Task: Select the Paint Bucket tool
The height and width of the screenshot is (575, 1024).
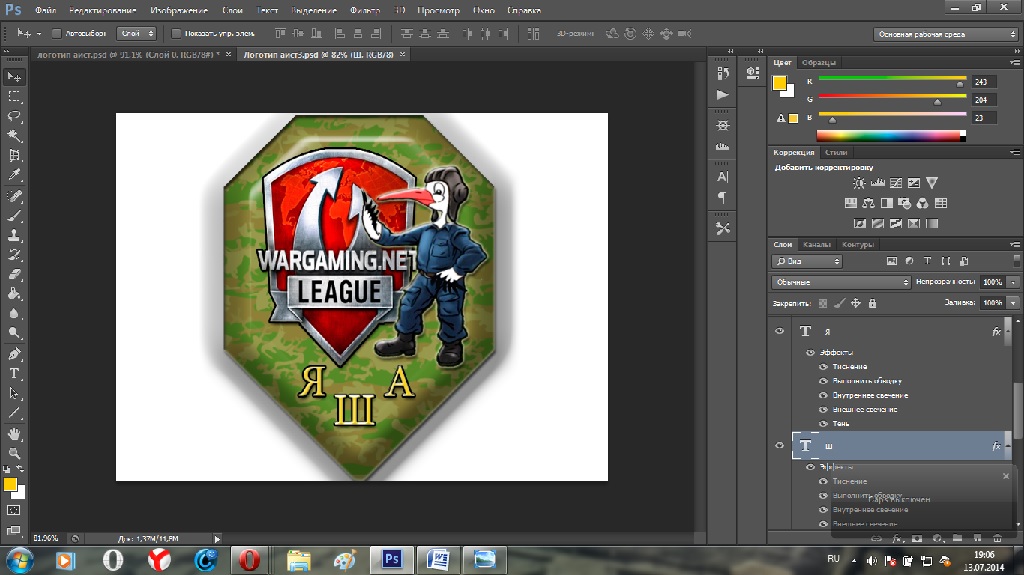Action: coord(14,294)
